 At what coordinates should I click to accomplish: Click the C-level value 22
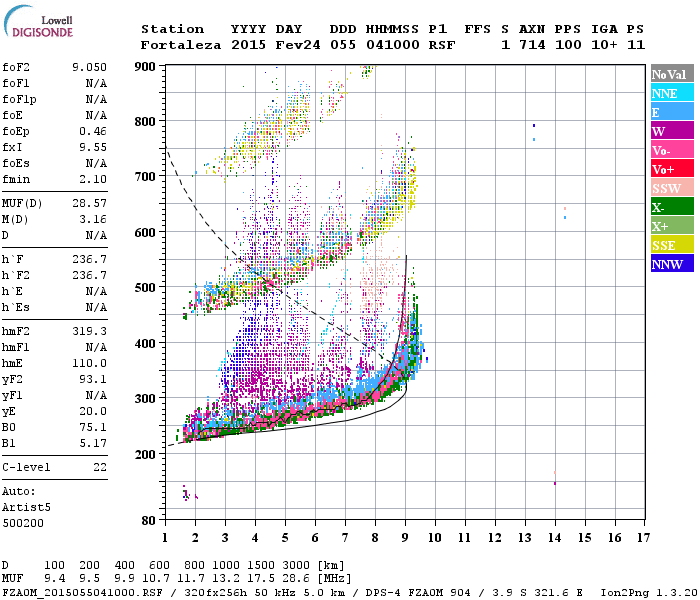[x=100, y=467]
